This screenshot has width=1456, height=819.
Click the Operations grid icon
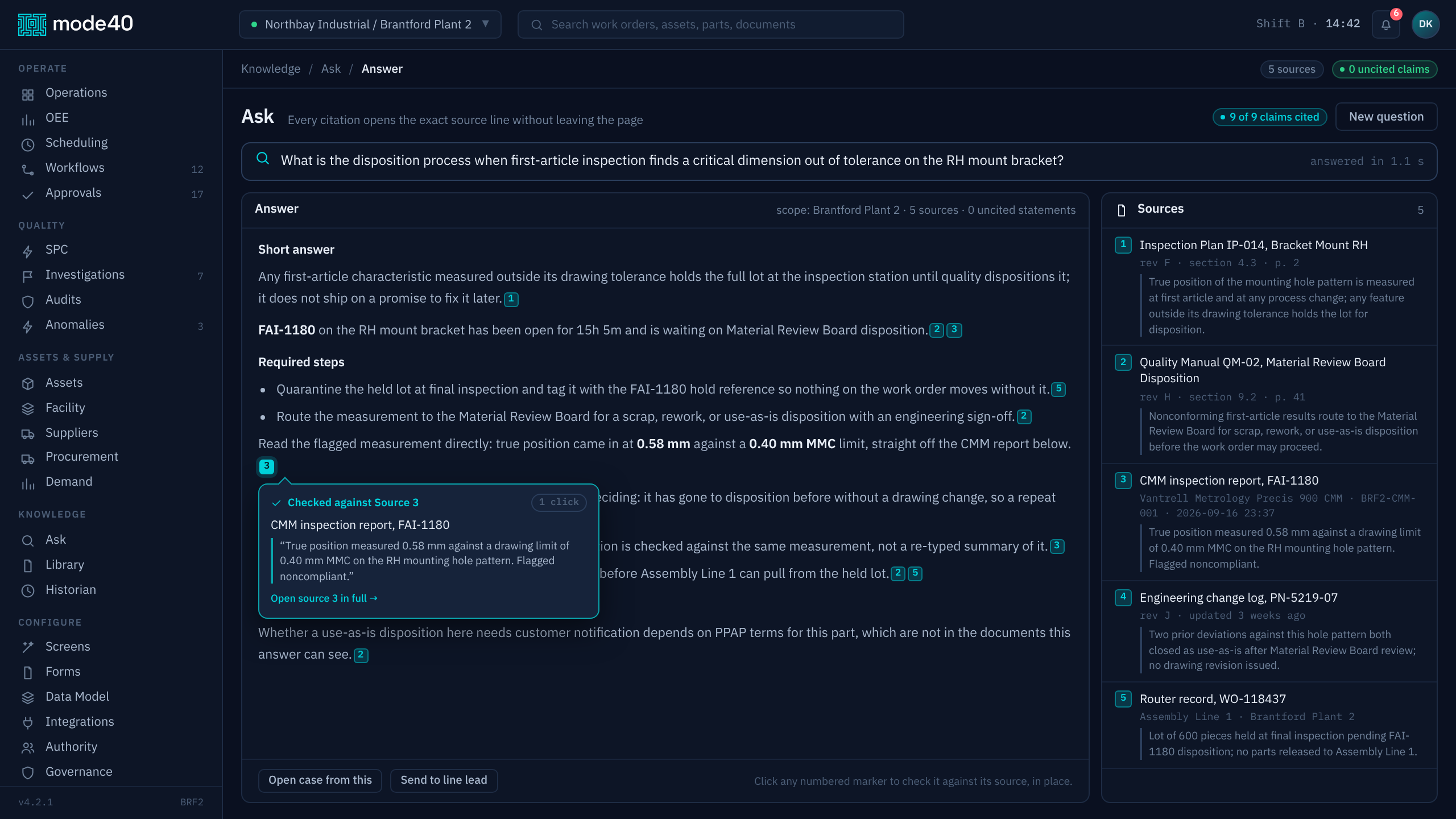27,94
